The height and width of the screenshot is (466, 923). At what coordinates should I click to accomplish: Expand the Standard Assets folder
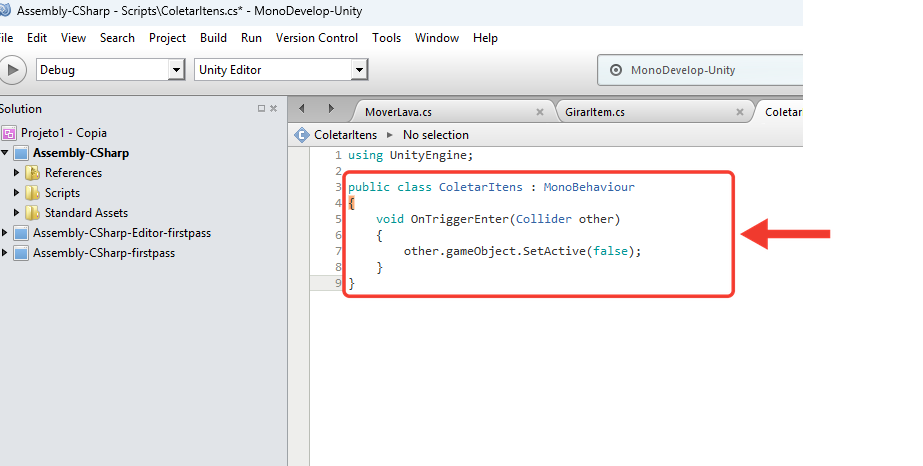(16, 213)
